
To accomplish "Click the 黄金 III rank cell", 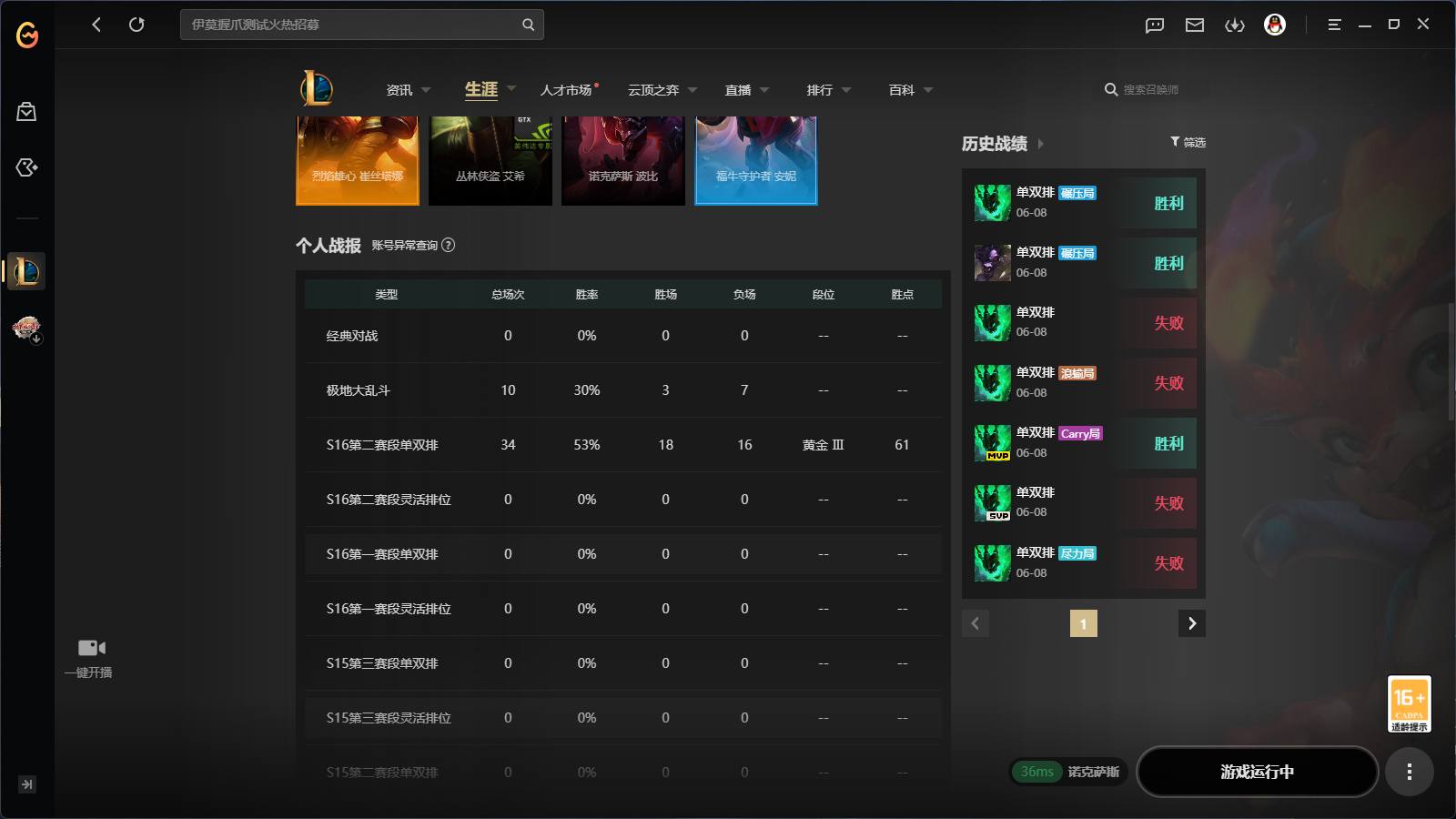I will (823, 445).
